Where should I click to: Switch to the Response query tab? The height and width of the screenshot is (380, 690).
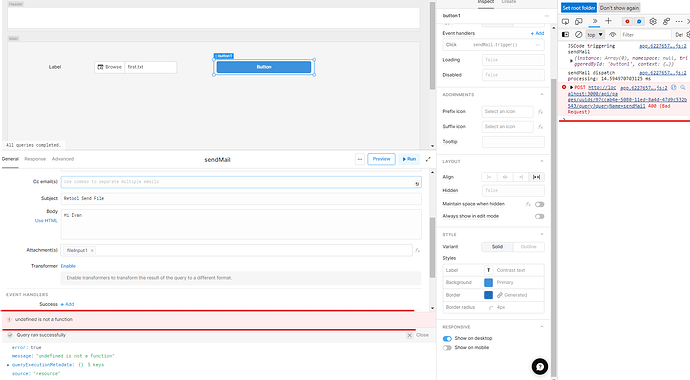tap(35, 159)
